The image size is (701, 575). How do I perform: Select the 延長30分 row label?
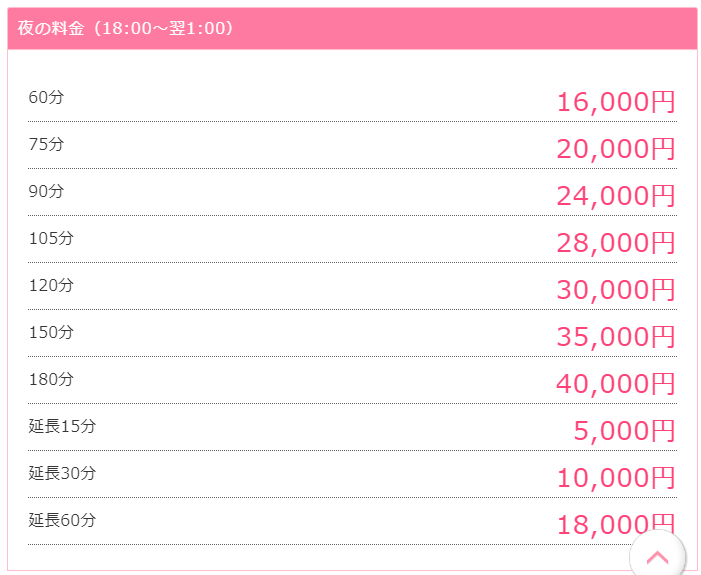tap(62, 473)
